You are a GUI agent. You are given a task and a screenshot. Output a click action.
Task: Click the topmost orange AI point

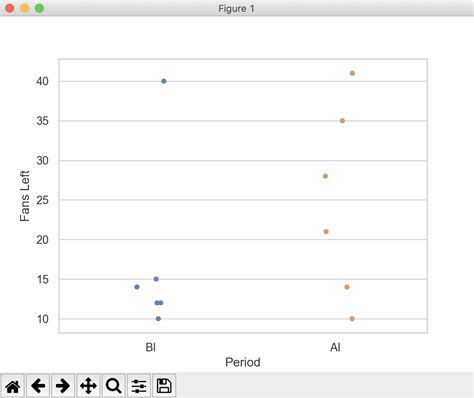[x=352, y=73]
